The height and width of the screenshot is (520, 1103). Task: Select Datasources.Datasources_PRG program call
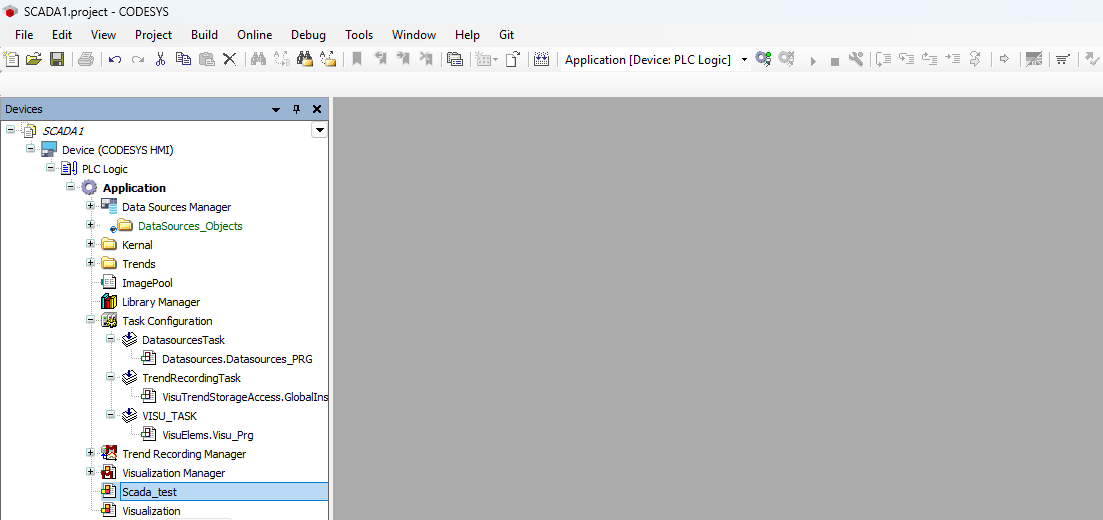click(x=237, y=359)
